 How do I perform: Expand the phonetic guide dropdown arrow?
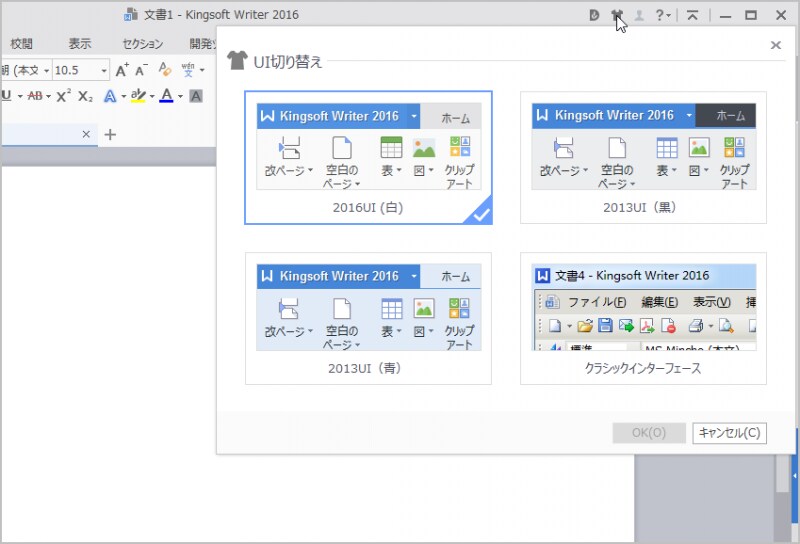[x=202, y=70]
